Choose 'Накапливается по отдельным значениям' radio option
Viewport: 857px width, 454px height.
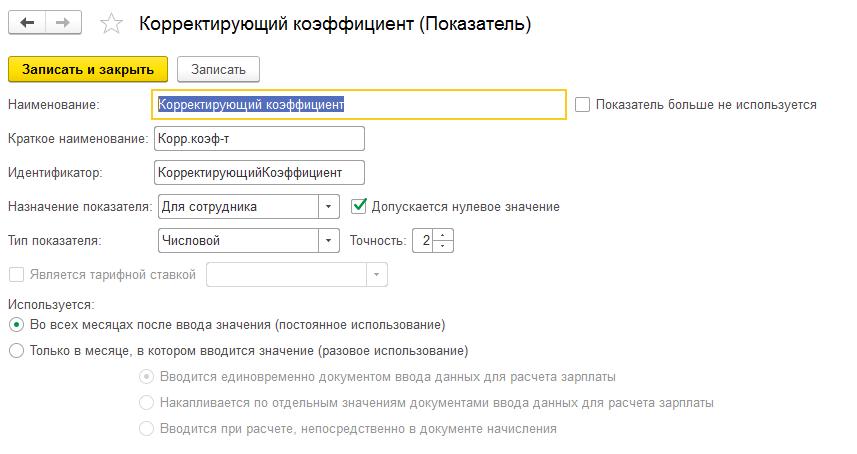(x=147, y=403)
